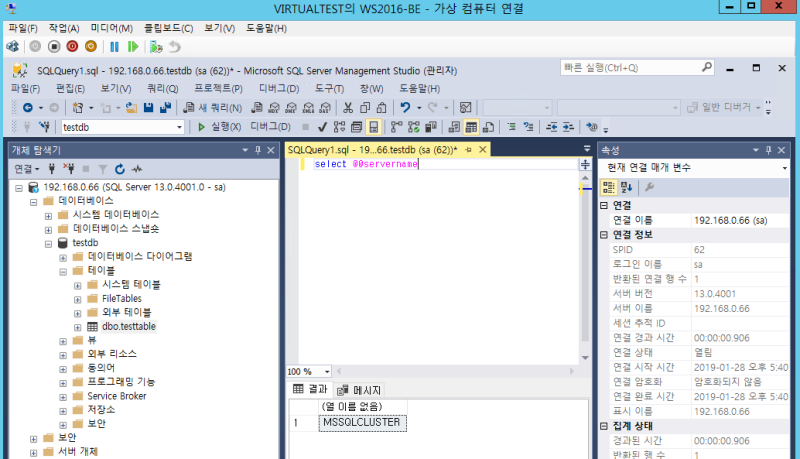Toggle categorized view in Properties panel
This screenshot has height=459, width=800.
click(609, 188)
